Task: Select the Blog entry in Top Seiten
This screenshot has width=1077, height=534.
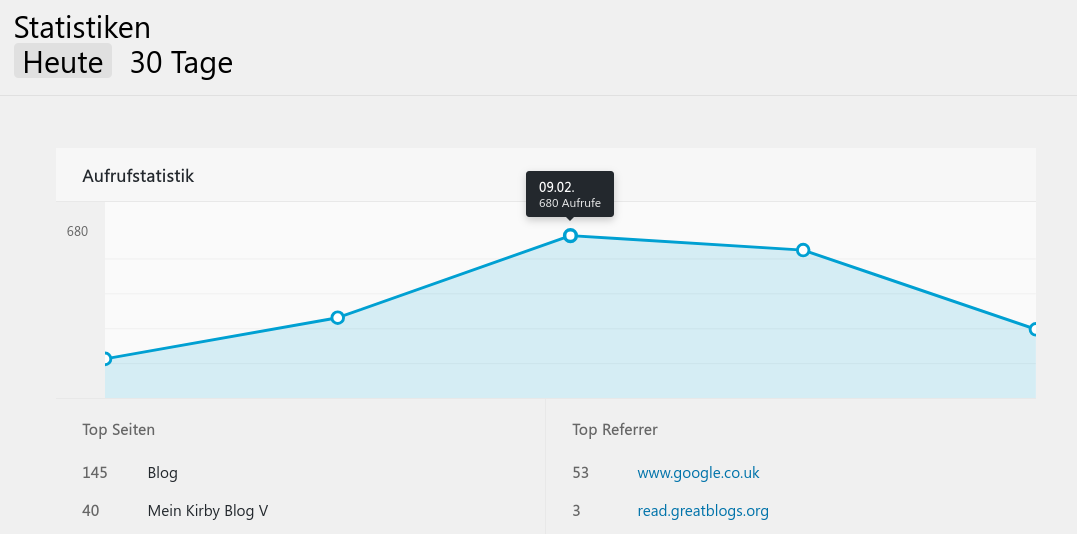Action: pyautogui.click(x=162, y=472)
